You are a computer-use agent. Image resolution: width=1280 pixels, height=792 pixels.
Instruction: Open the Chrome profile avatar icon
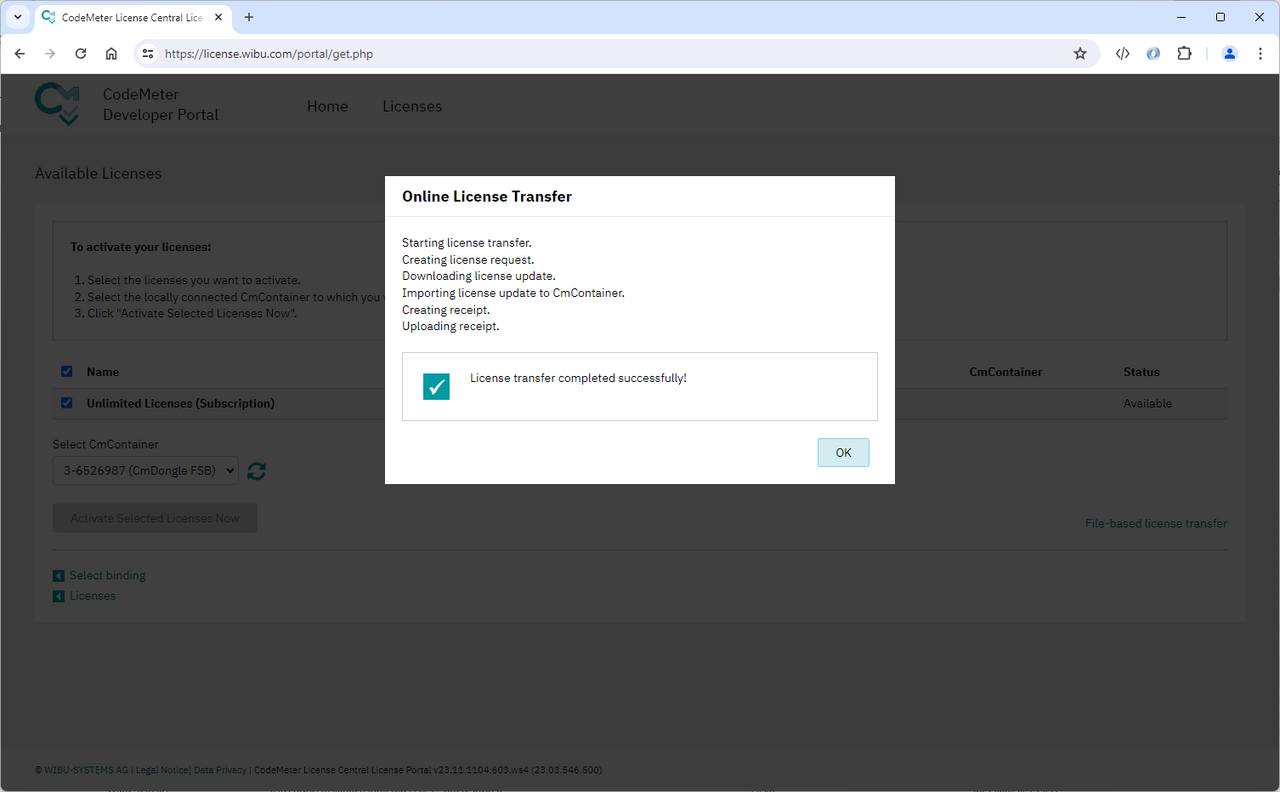(x=1230, y=54)
